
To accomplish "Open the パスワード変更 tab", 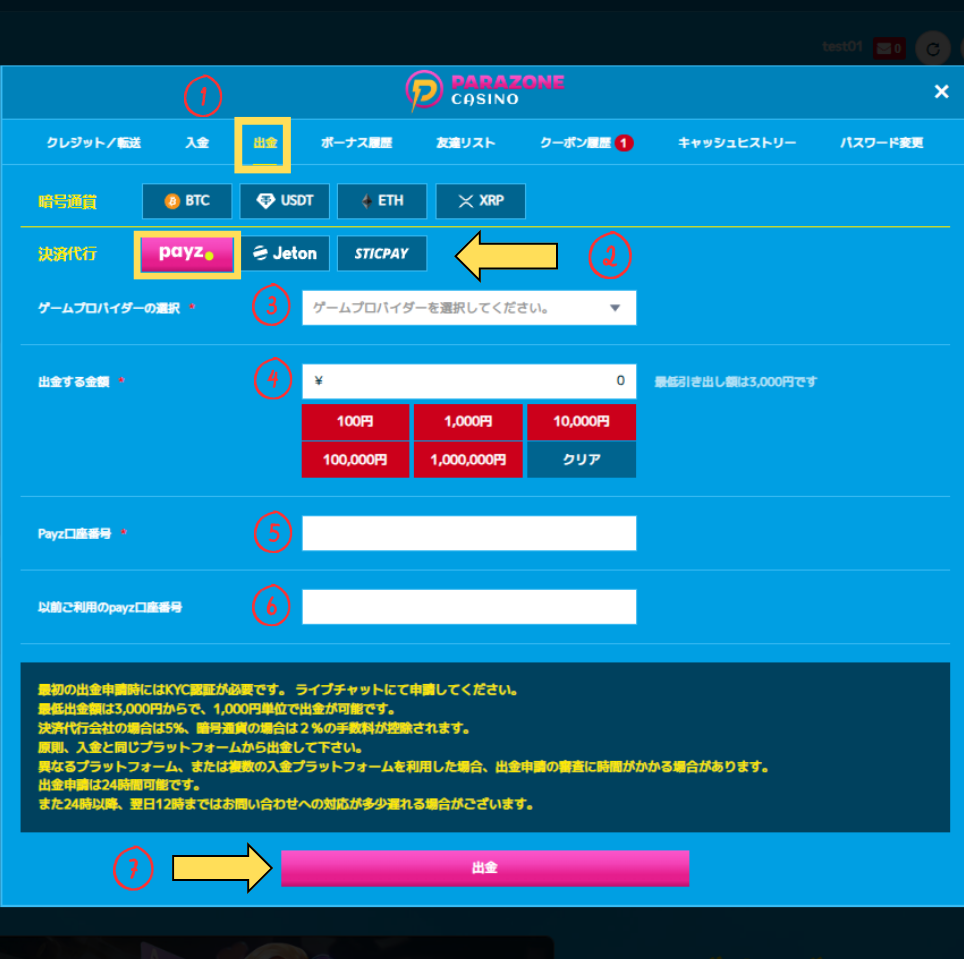I will pos(881,143).
